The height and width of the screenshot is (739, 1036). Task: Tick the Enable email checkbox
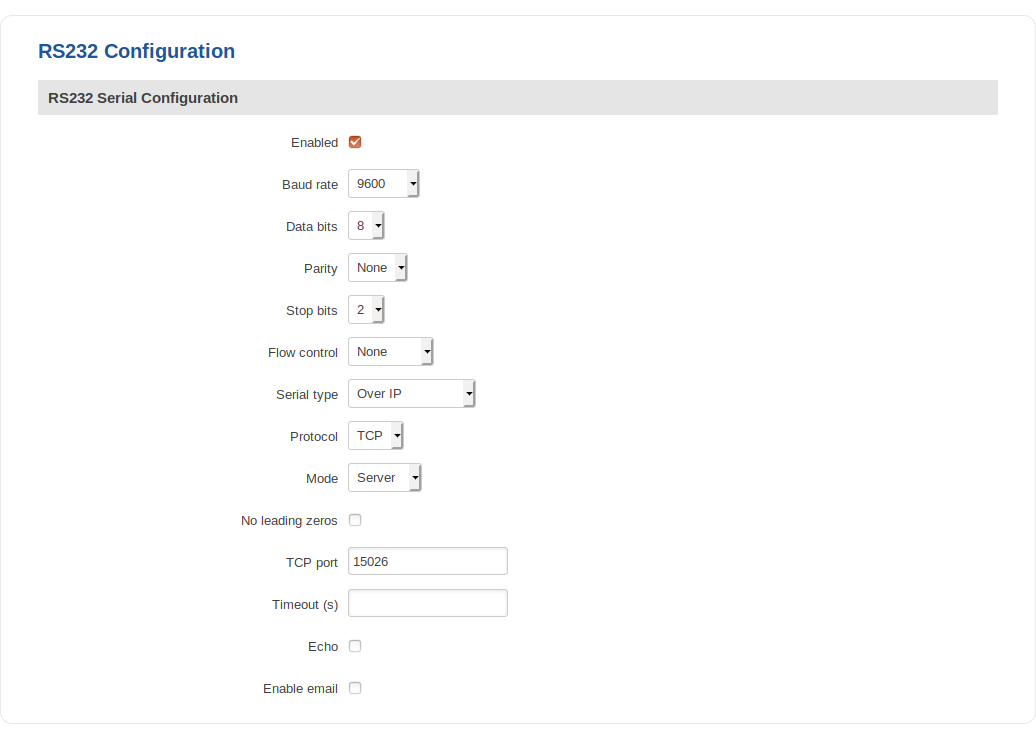(355, 688)
